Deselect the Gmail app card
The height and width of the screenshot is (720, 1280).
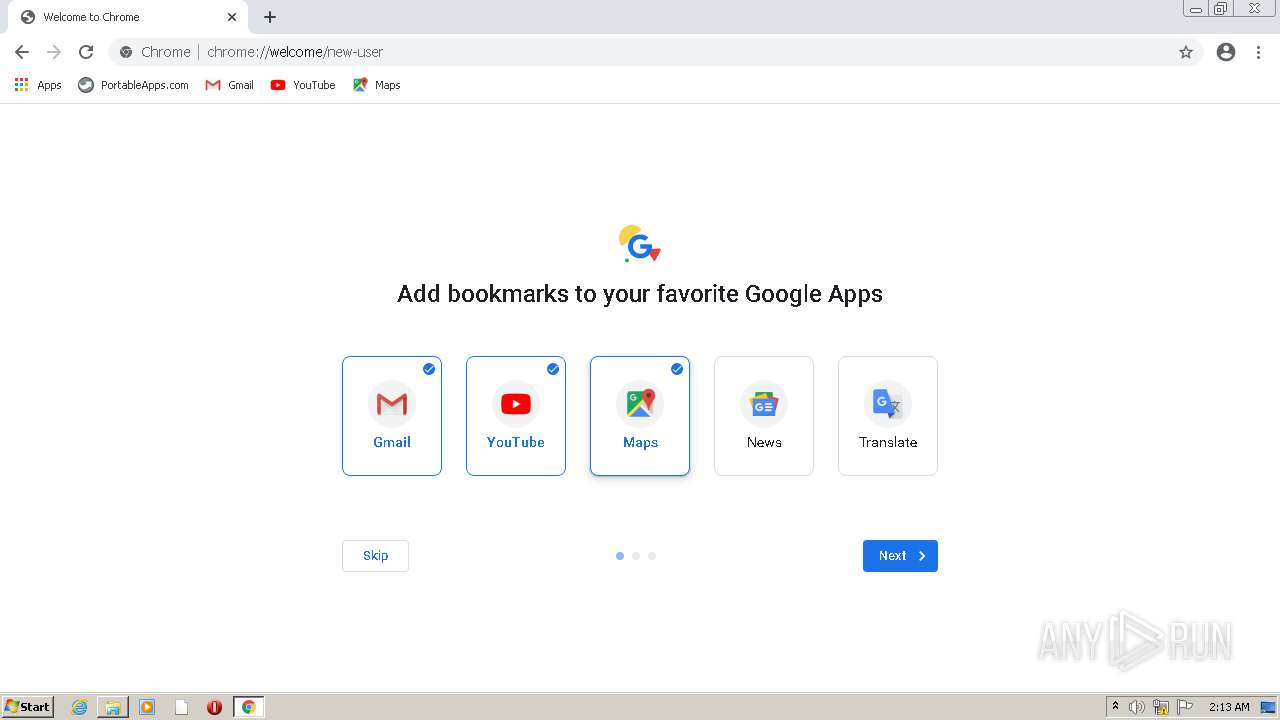pos(392,416)
